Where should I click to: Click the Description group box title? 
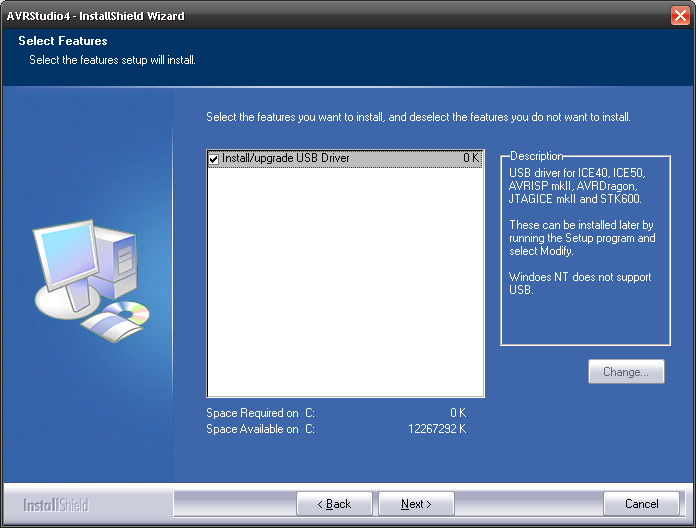[536, 156]
